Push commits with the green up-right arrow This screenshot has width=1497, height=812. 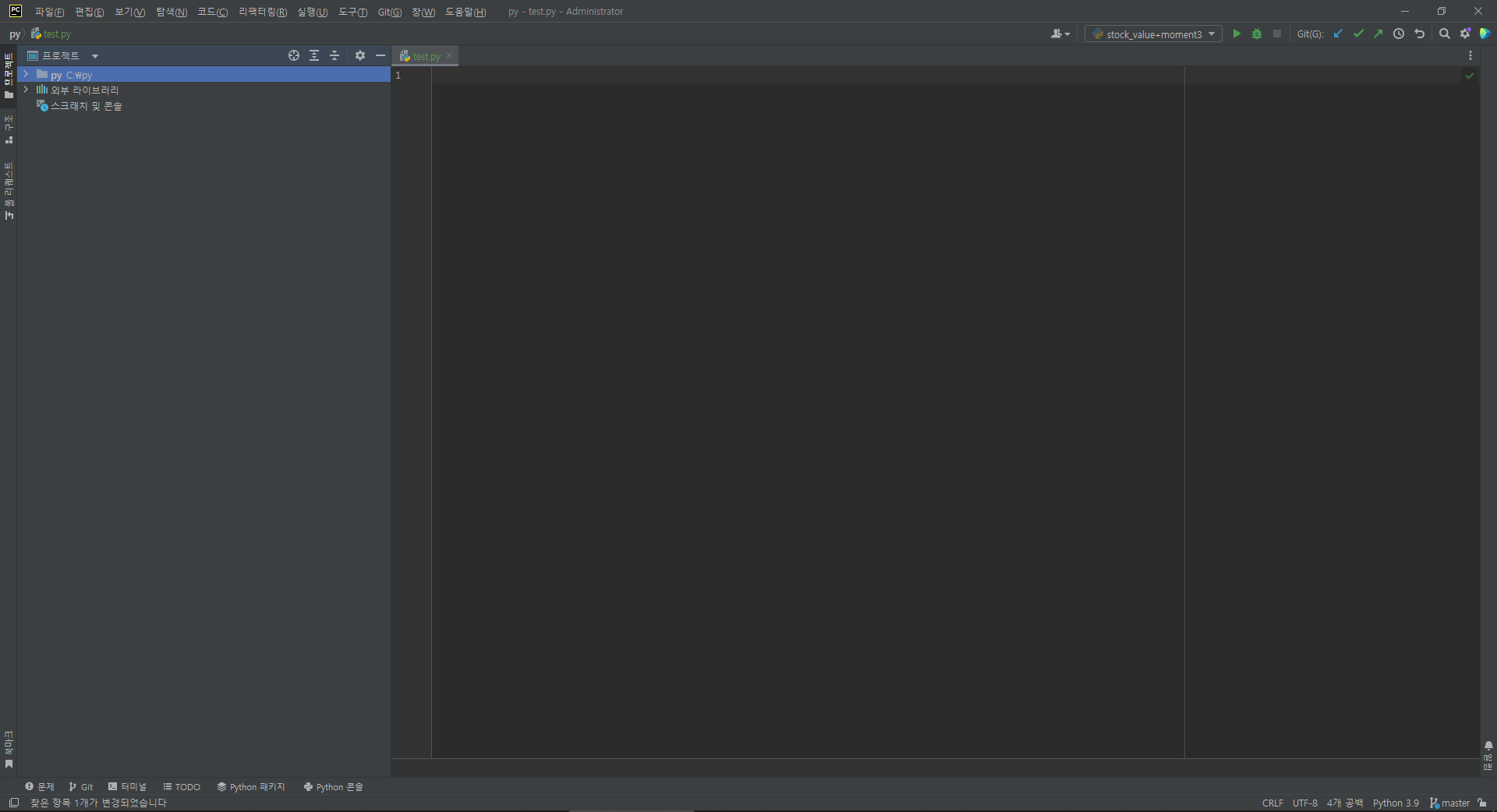(x=1378, y=34)
